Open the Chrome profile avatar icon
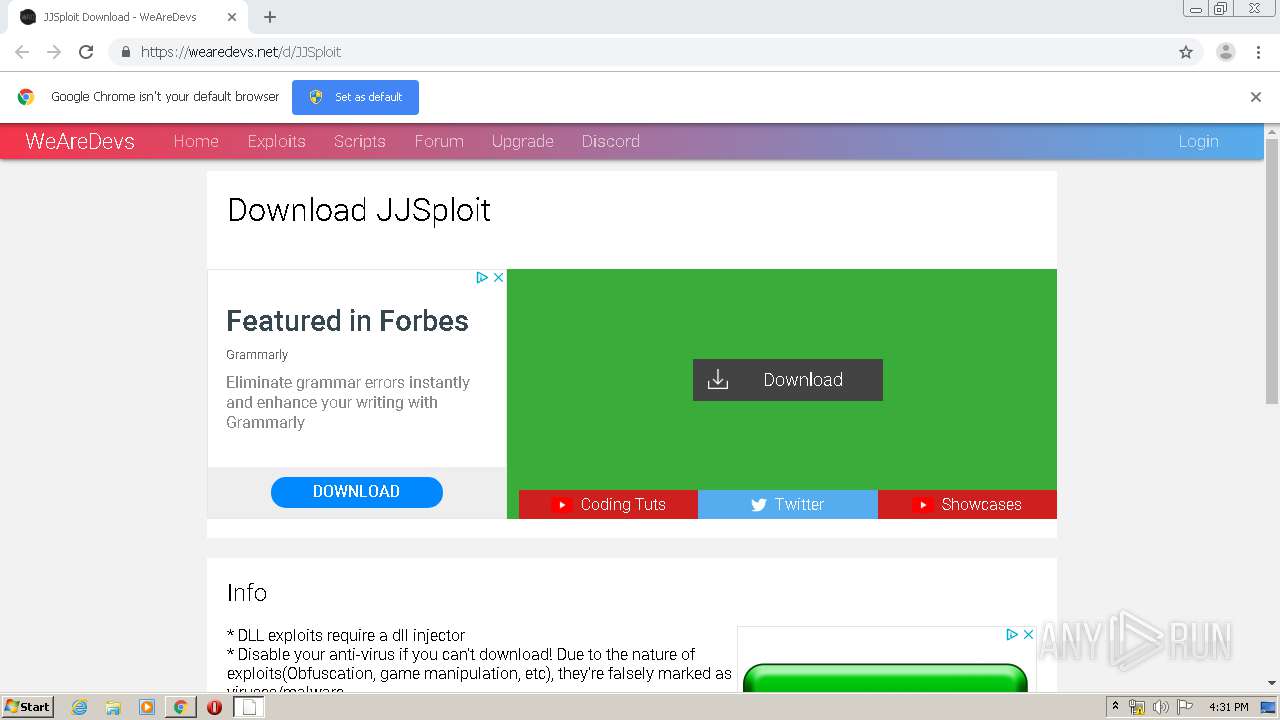1280x720 pixels. tap(1226, 52)
